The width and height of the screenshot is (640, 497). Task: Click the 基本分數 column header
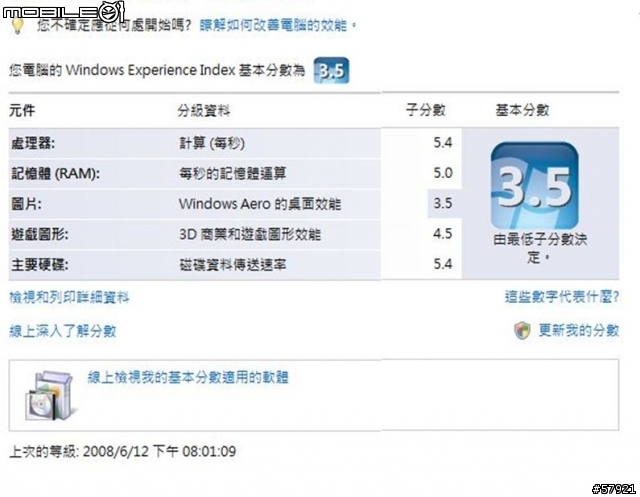(522, 110)
